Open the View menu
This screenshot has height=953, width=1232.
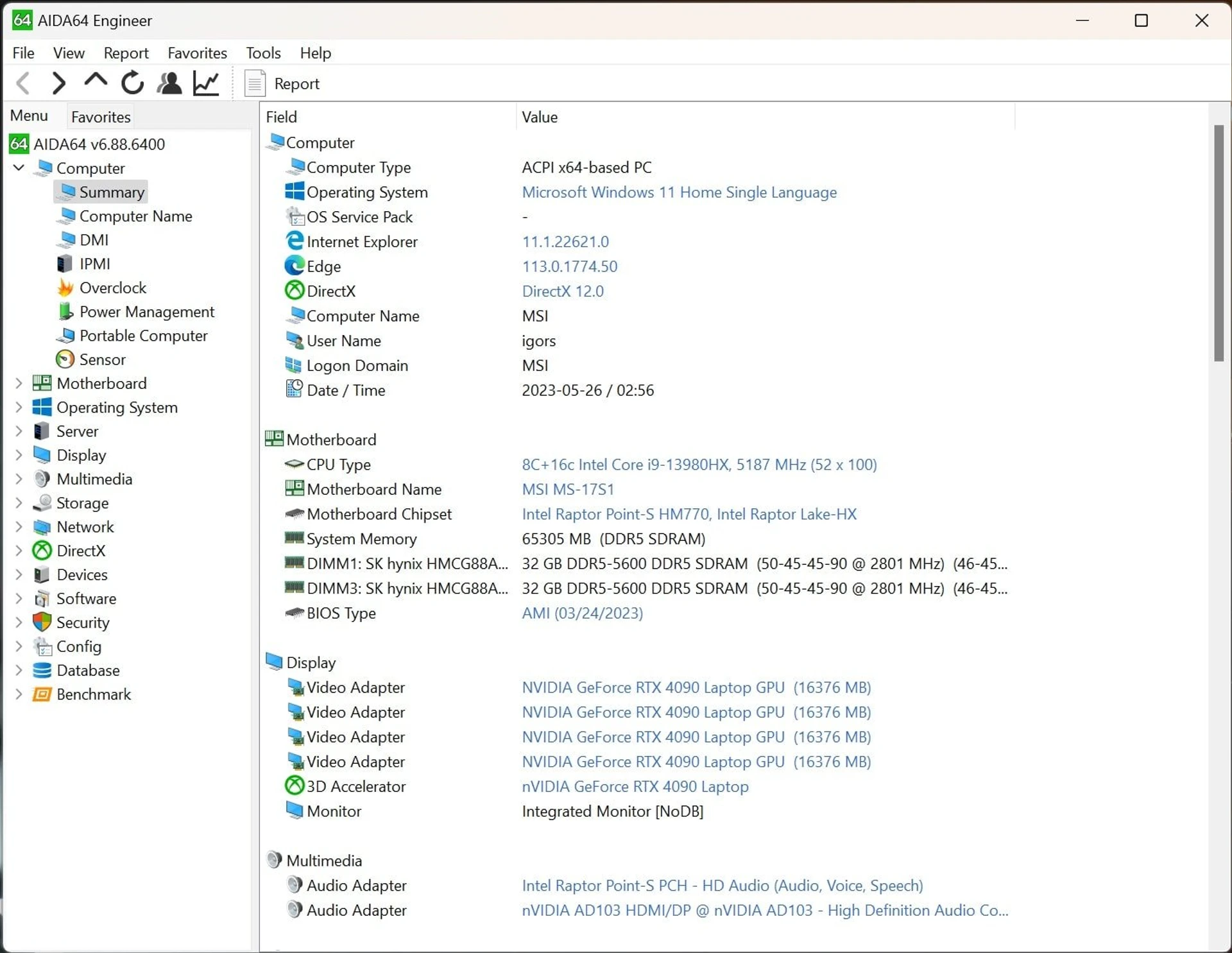pyautogui.click(x=69, y=53)
